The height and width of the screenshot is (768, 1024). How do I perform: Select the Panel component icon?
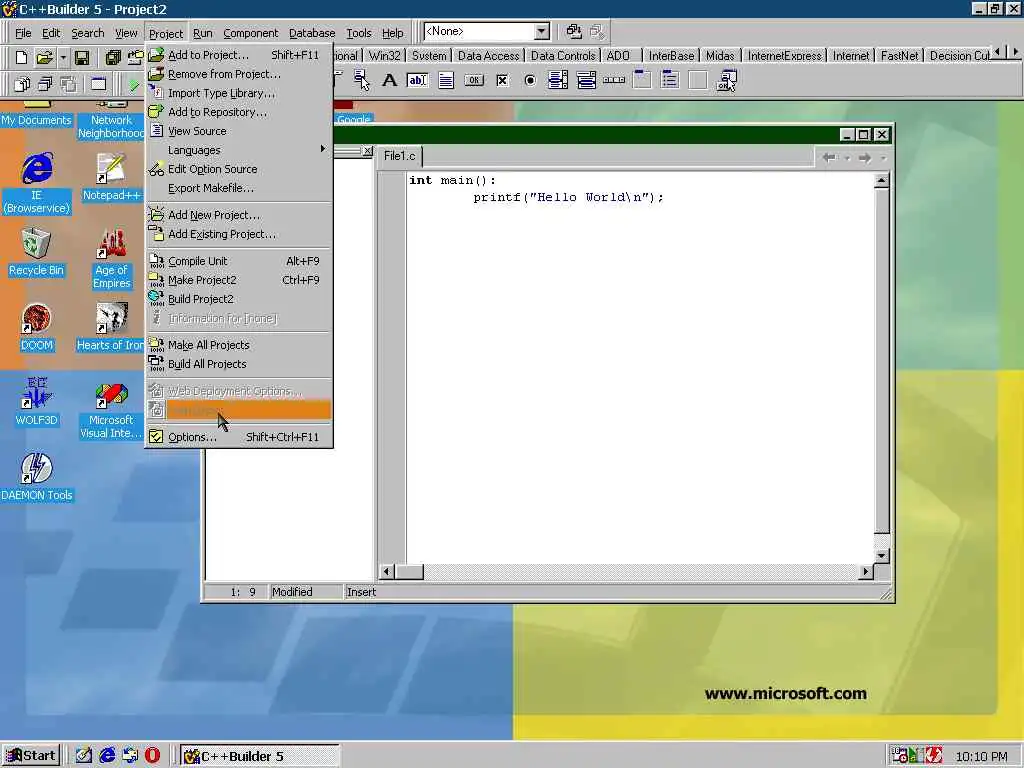click(x=697, y=80)
